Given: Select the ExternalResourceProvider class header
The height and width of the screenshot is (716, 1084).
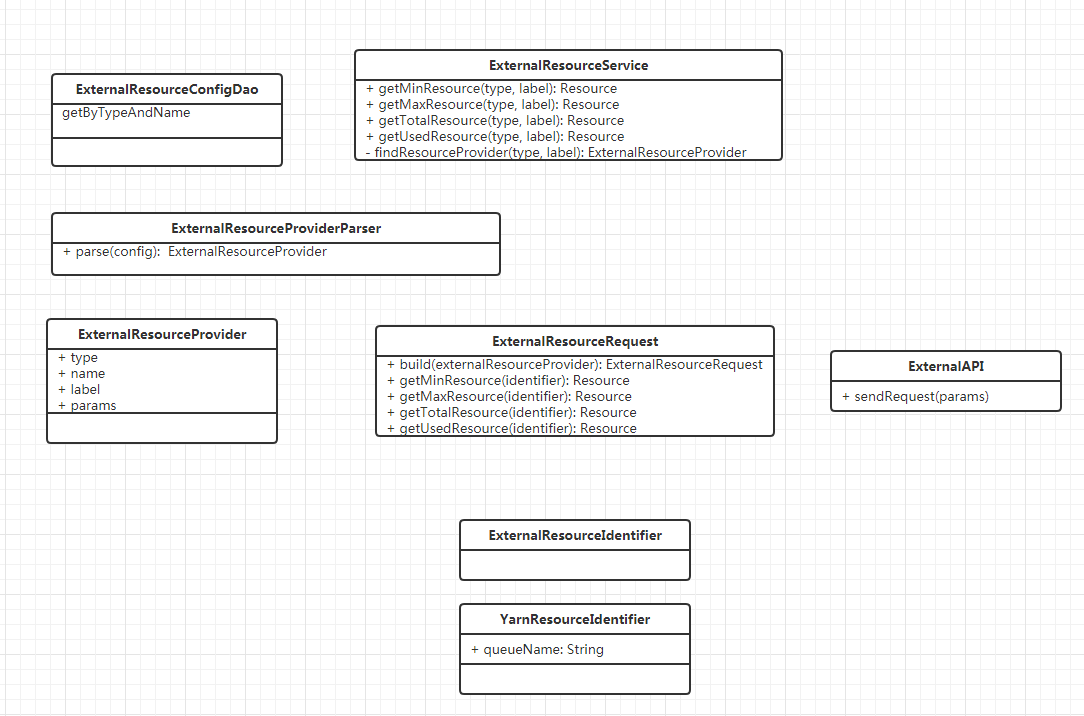Looking at the screenshot, I should [x=162, y=334].
